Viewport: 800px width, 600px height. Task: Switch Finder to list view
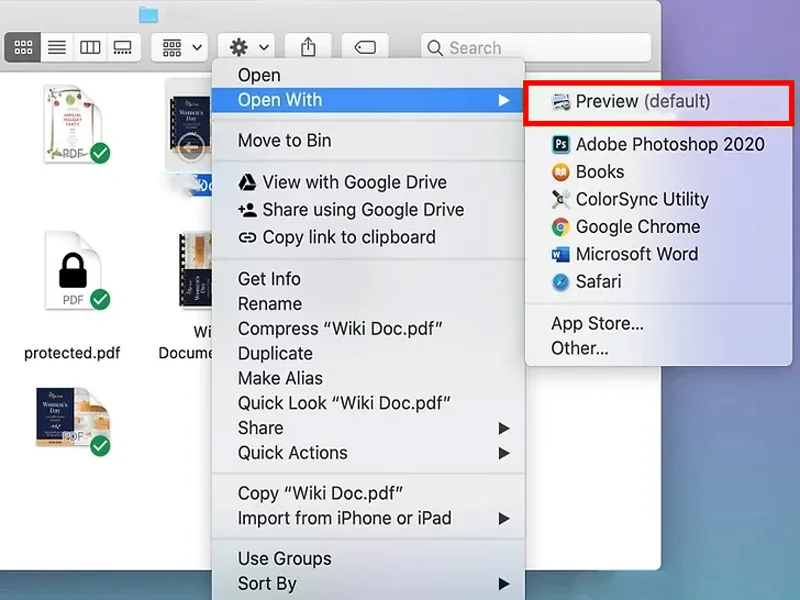[57, 47]
